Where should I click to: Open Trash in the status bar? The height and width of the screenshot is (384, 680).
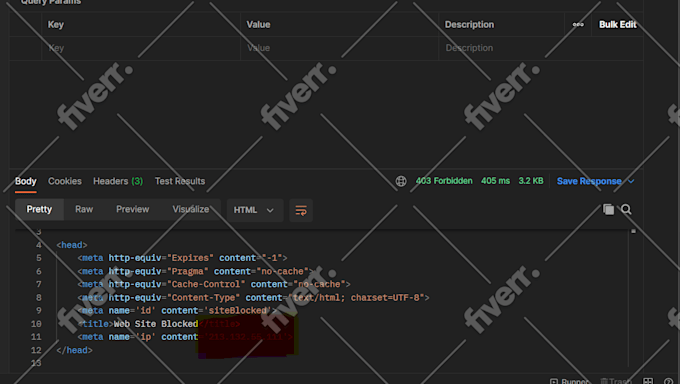616,381
